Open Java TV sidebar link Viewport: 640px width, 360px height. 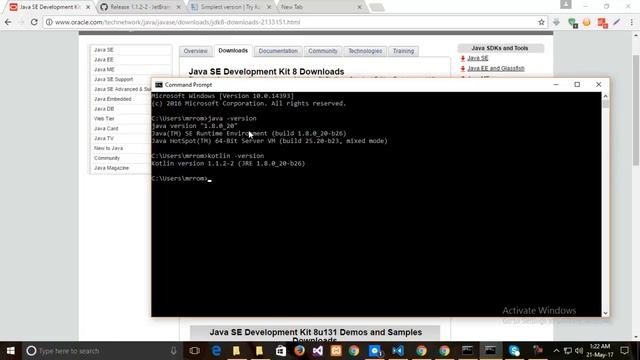point(104,138)
